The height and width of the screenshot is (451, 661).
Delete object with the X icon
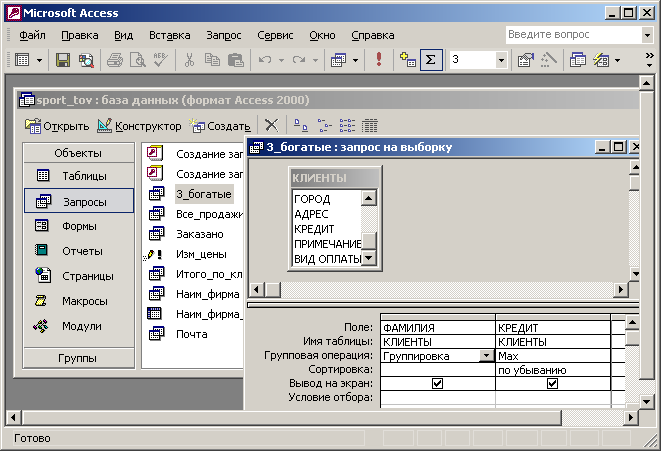point(271,125)
